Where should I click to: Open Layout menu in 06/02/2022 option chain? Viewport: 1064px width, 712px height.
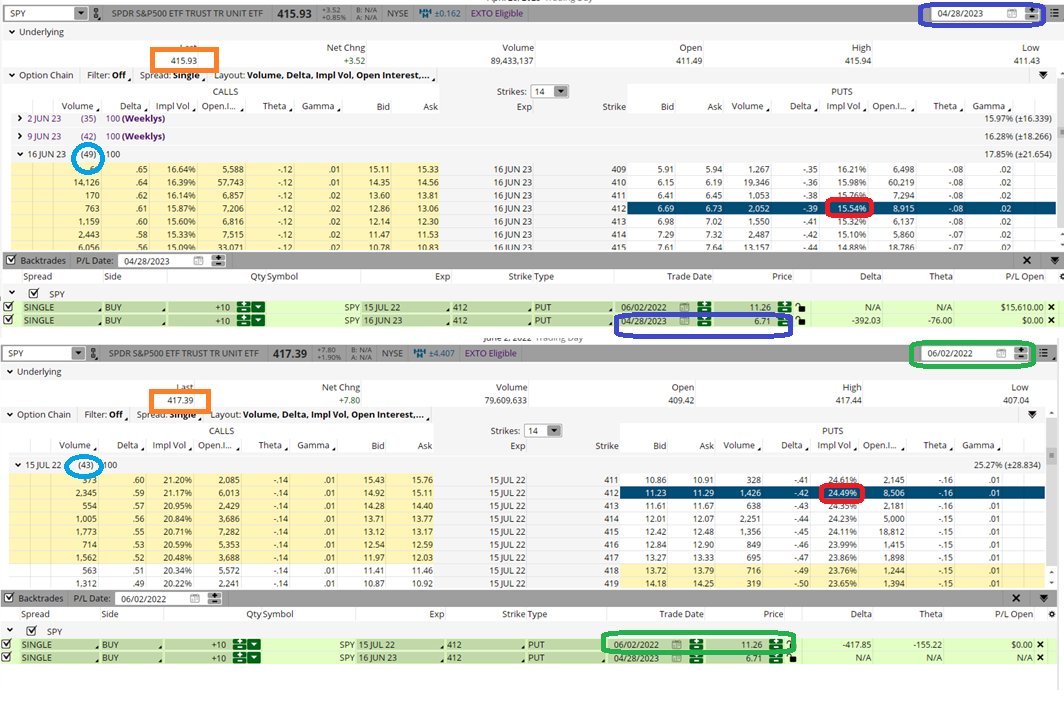point(320,415)
